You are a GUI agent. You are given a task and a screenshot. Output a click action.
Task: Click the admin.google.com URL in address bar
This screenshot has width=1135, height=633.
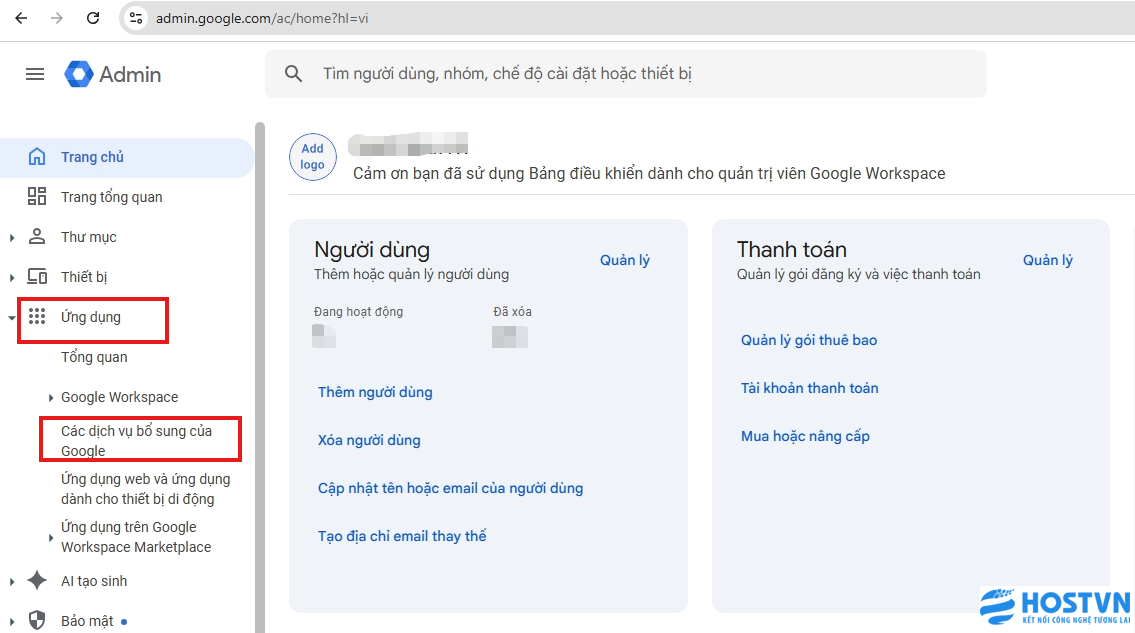click(262, 18)
